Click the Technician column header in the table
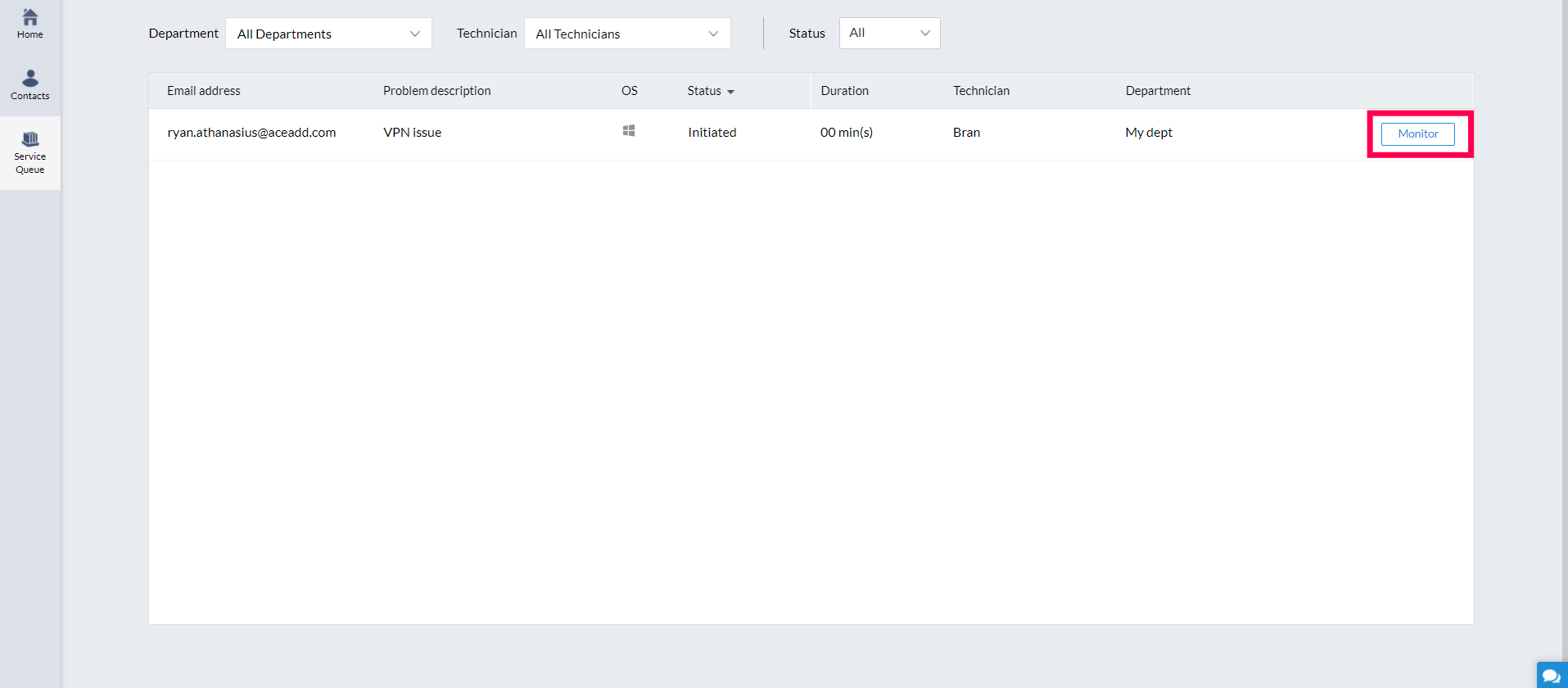 (981, 91)
